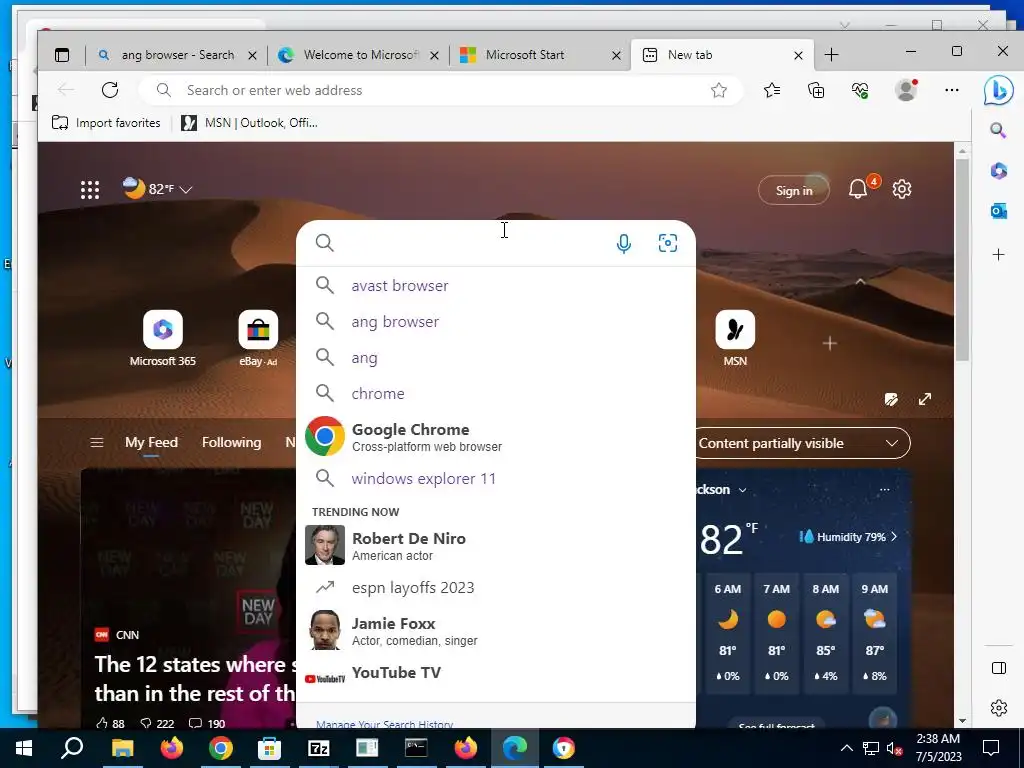Screen dimensions: 1024x768
Task: Select the Following feed tab
Action: coord(231,443)
